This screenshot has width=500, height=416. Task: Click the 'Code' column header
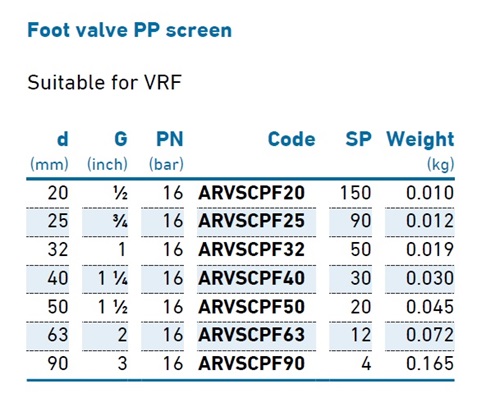[292, 139]
